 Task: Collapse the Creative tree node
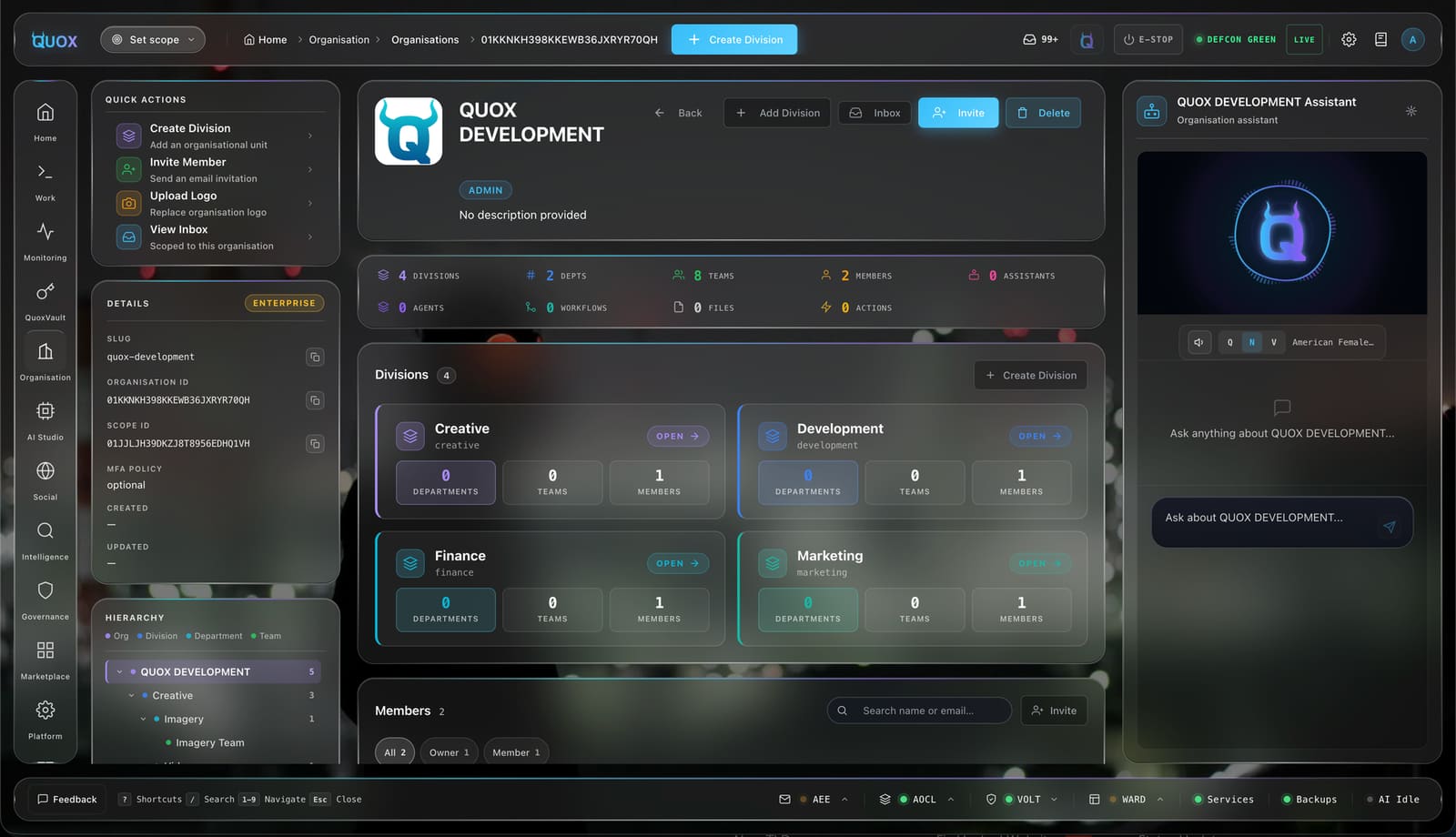click(x=131, y=695)
